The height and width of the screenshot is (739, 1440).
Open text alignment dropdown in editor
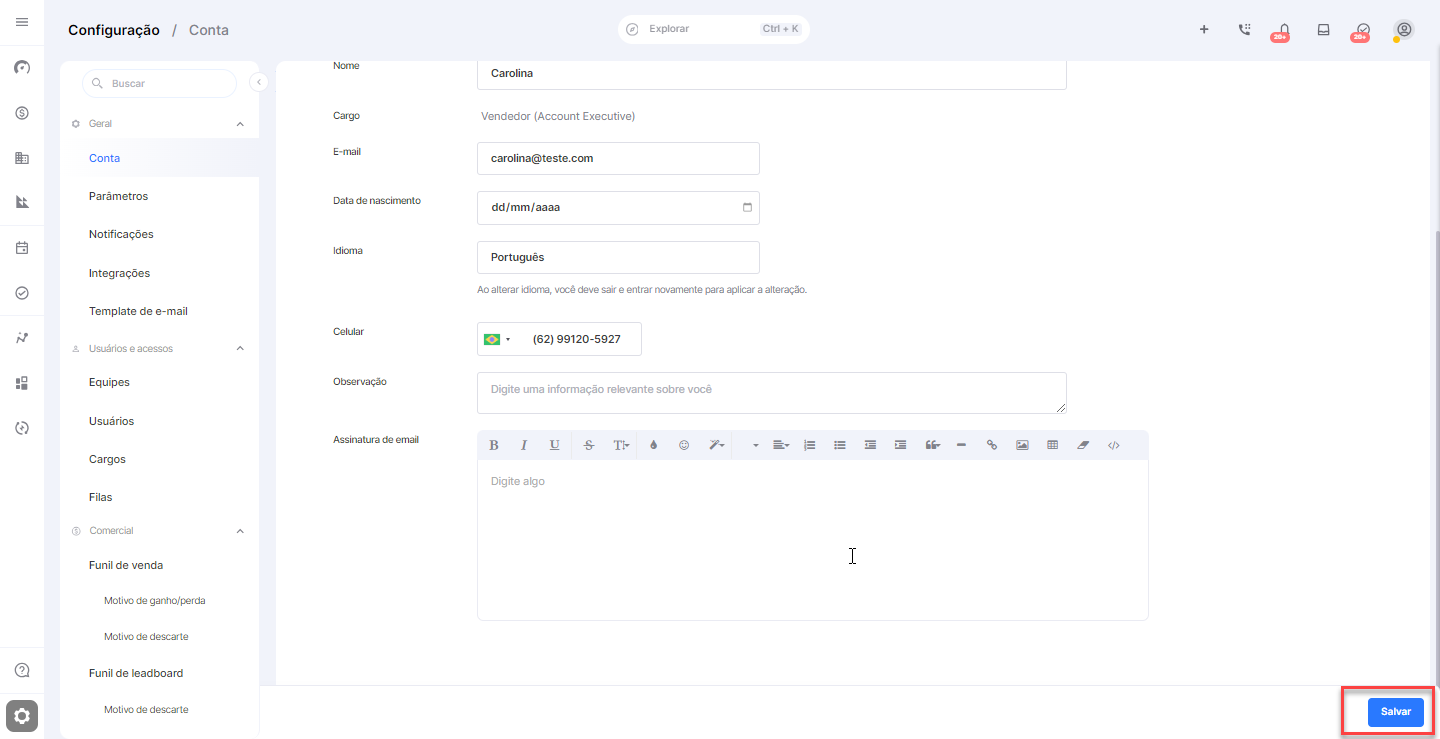pyautogui.click(x=781, y=445)
